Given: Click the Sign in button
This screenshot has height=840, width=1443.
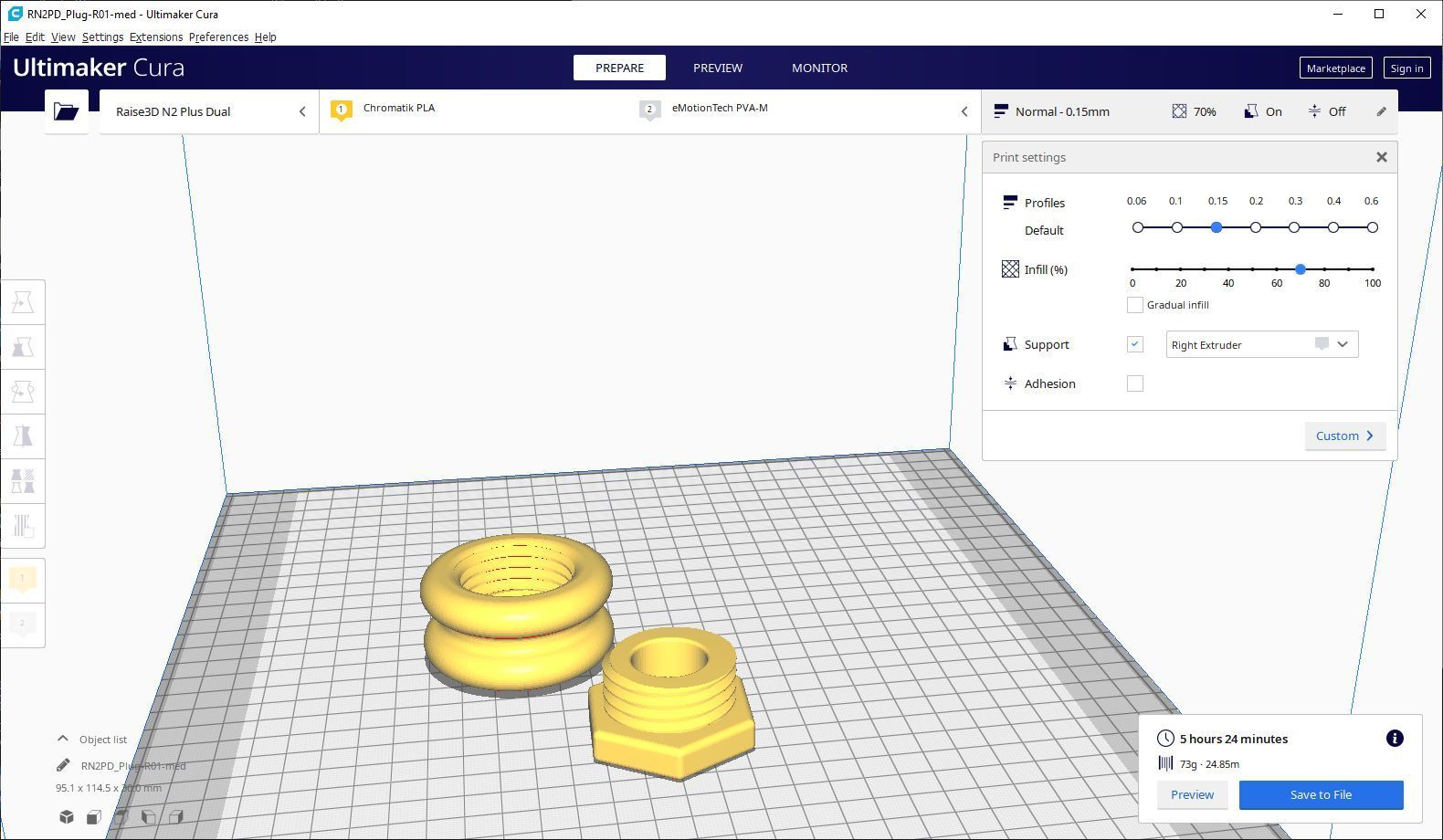Looking at the screenshot, I should (x=1406, y=68).
